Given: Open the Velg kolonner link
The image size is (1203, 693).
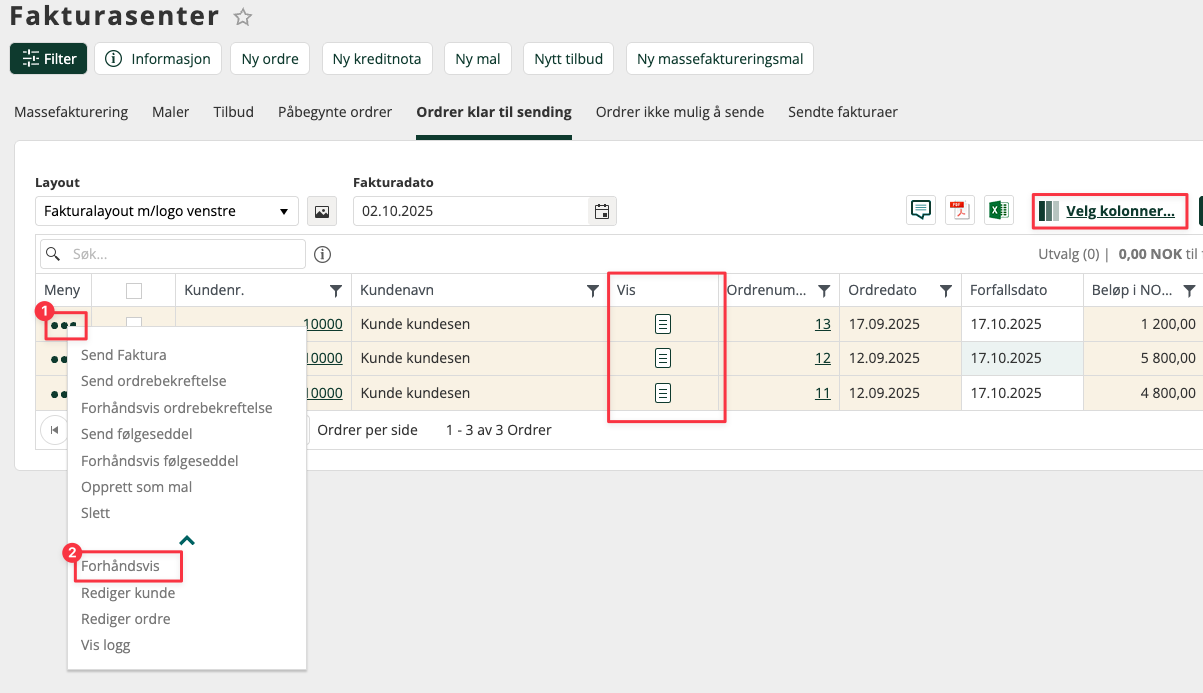Looking at the screenshot, I should [x=1120, y=211].
